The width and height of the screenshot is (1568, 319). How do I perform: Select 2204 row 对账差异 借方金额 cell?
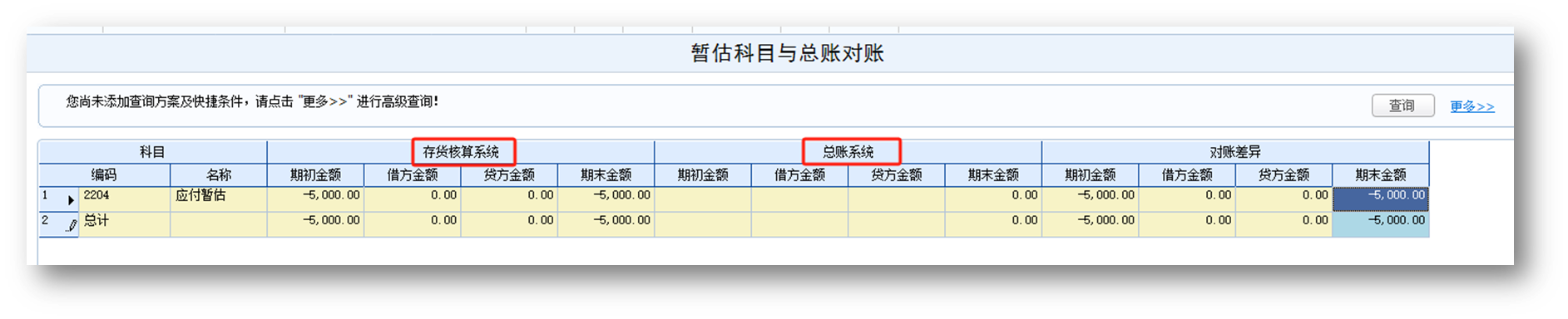1187,199
